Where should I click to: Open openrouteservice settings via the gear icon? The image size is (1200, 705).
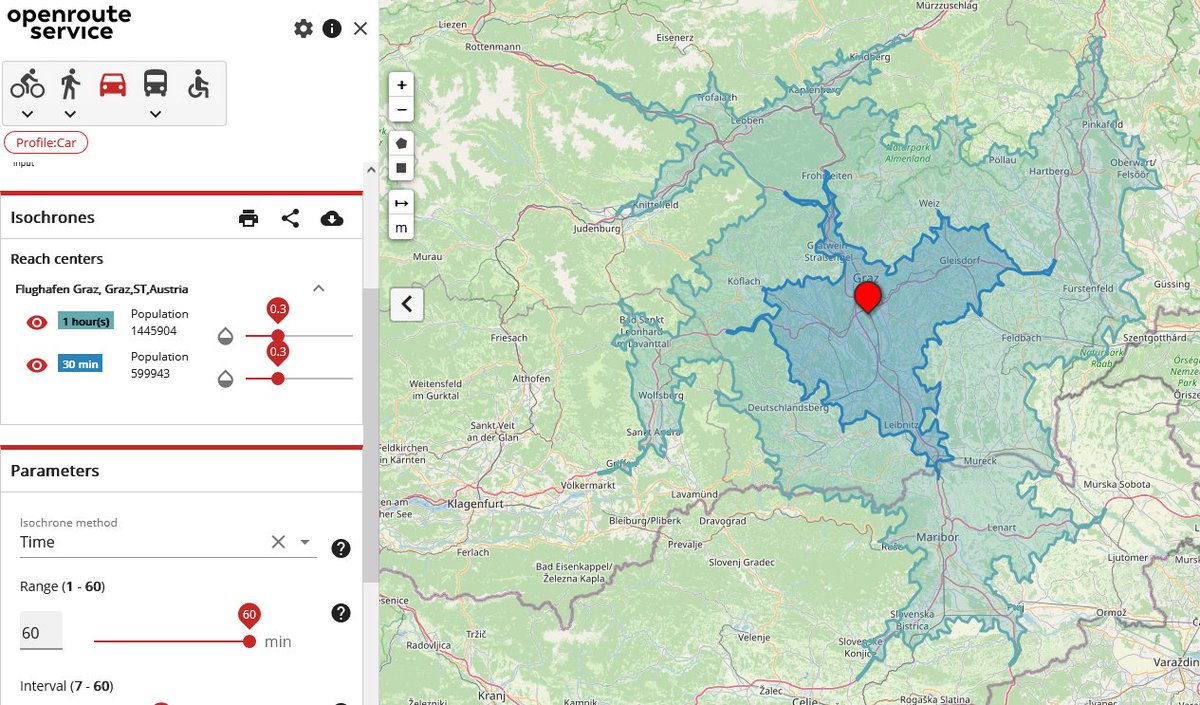click(x=303, y=29)
